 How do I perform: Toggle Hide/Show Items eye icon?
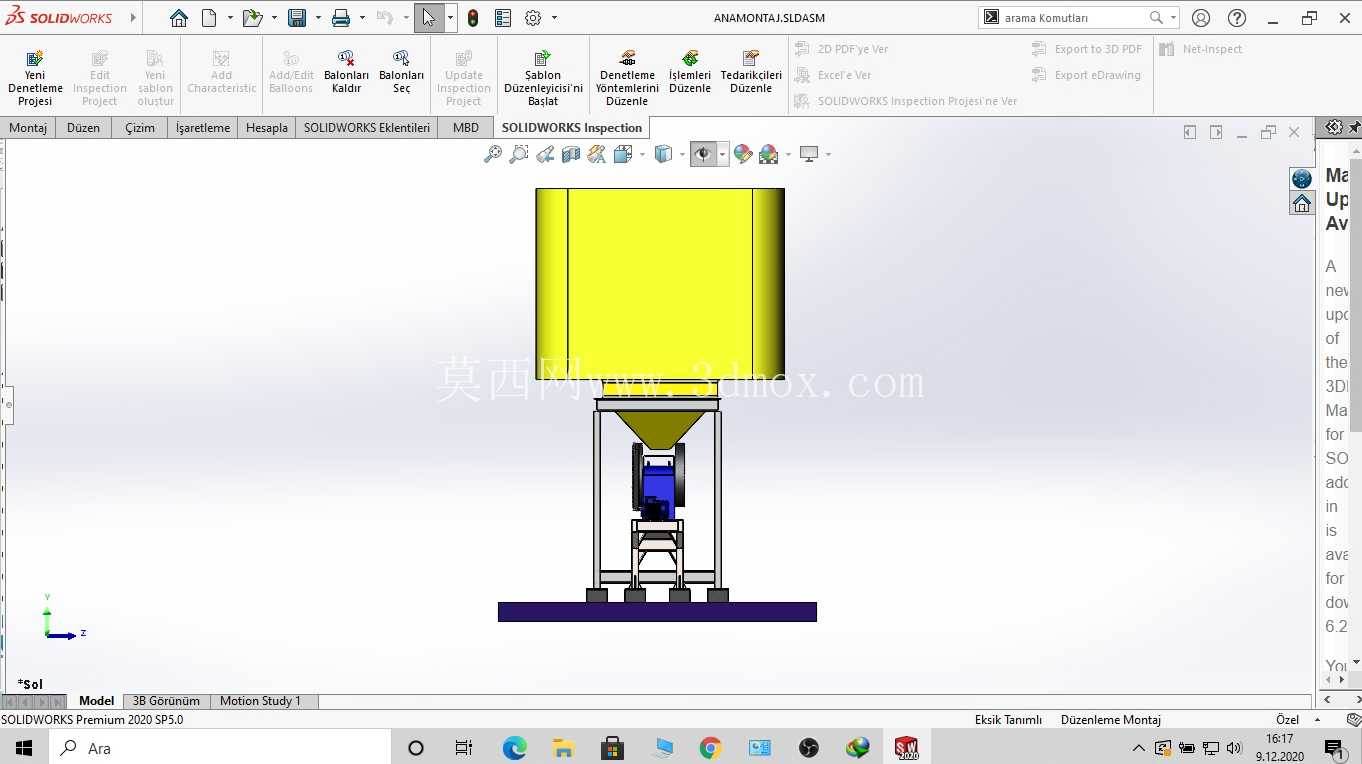(703, 154)
